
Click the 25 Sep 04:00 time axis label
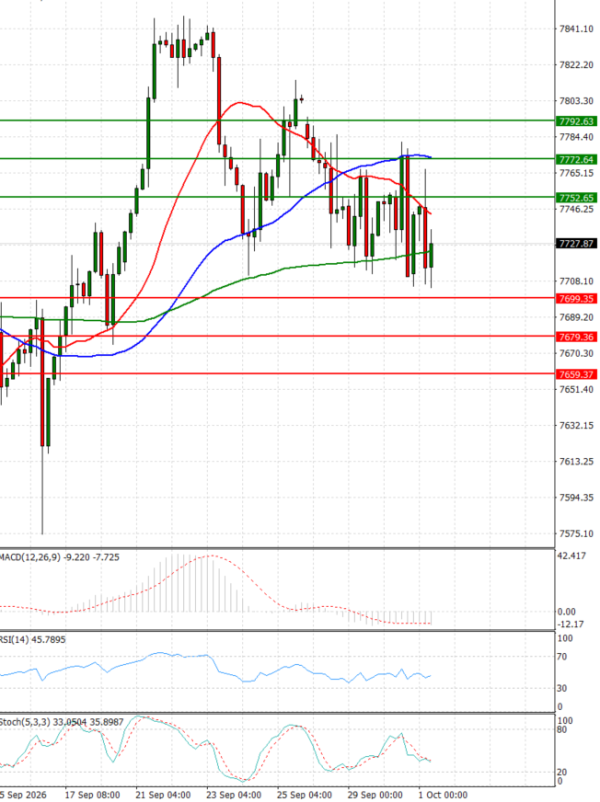(x=304, y=795)
